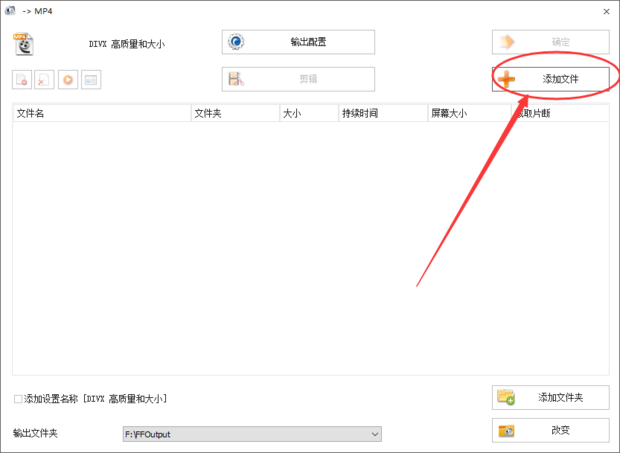
Task: Click the 确定 OK button
Action: (x=550, y=42)
